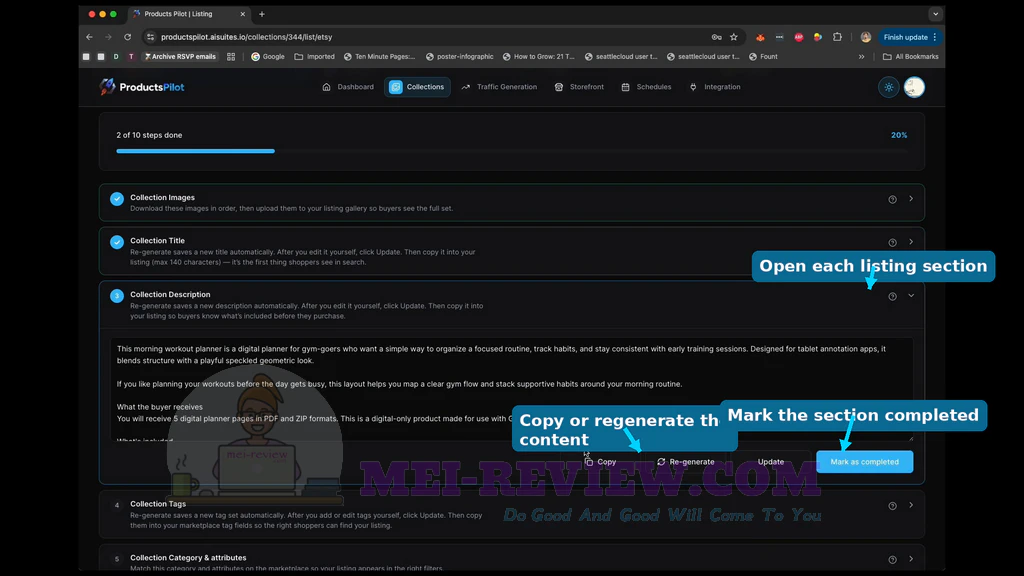
Task: Close the Products Pilot | Listing tab
Action: tap(243, 14)
